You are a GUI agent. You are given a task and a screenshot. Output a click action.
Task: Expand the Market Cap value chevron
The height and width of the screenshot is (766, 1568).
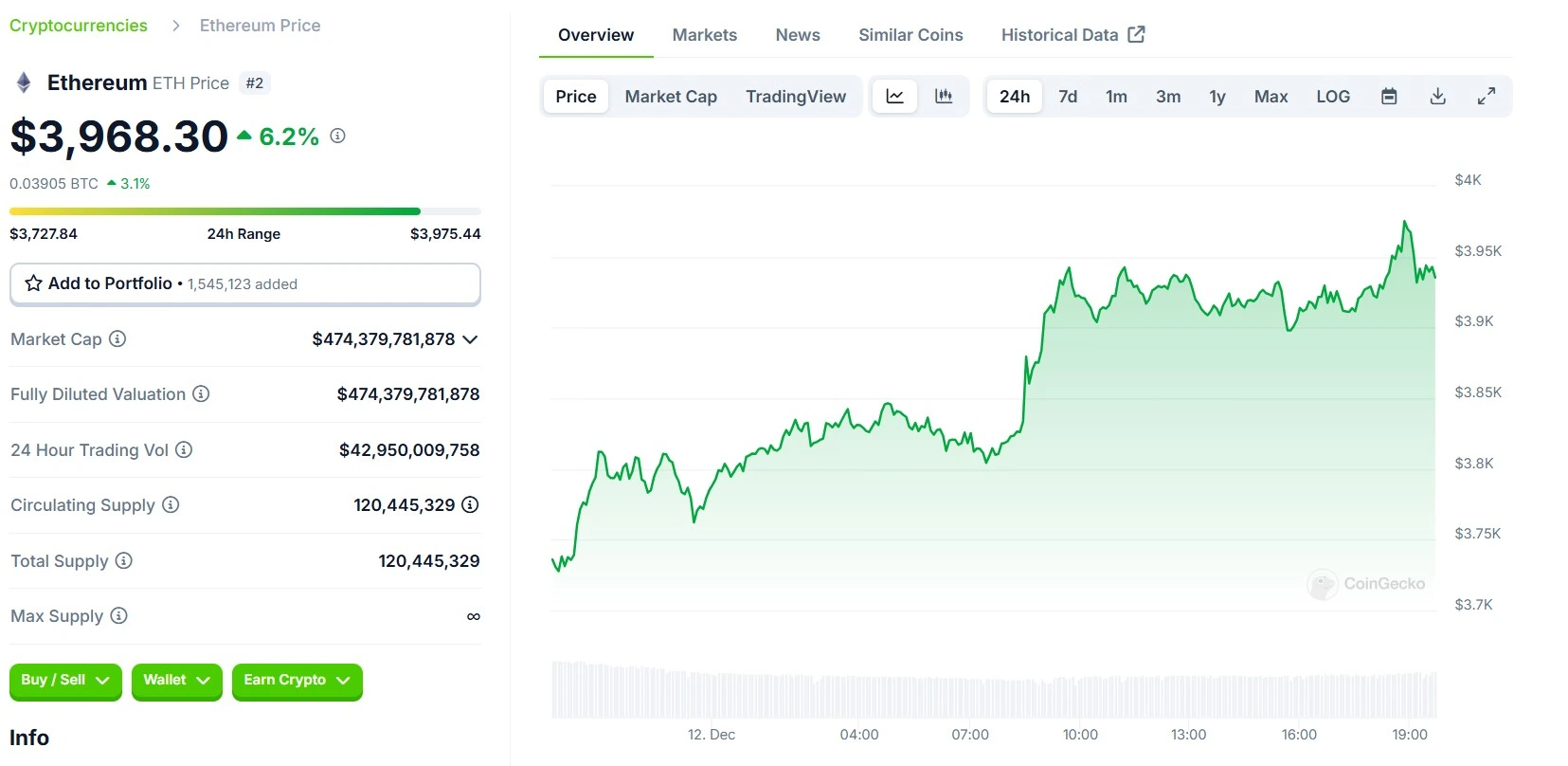pyautogui.click(x=470, y=339)
